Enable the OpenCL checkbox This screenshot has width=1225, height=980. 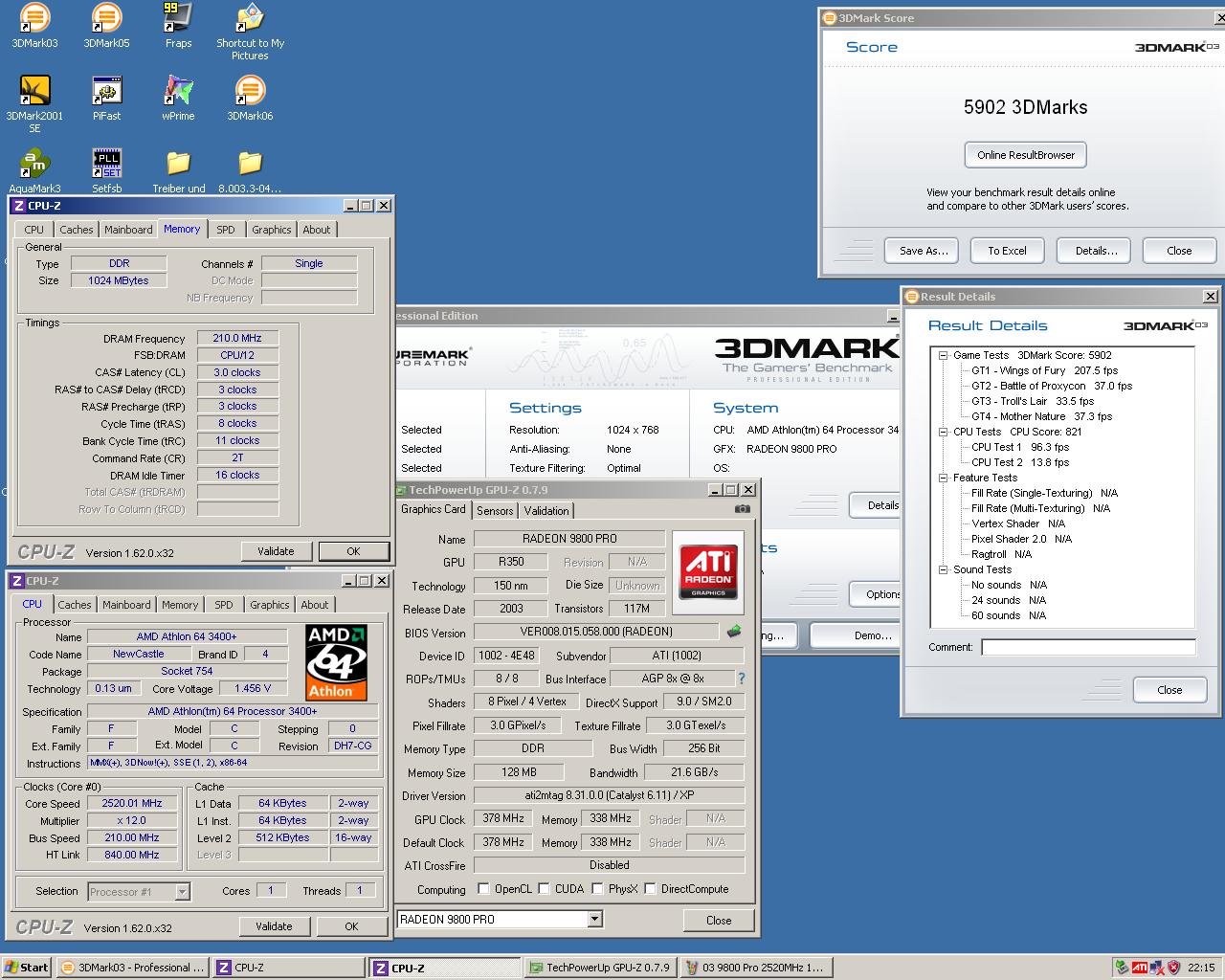click(483, 889)
